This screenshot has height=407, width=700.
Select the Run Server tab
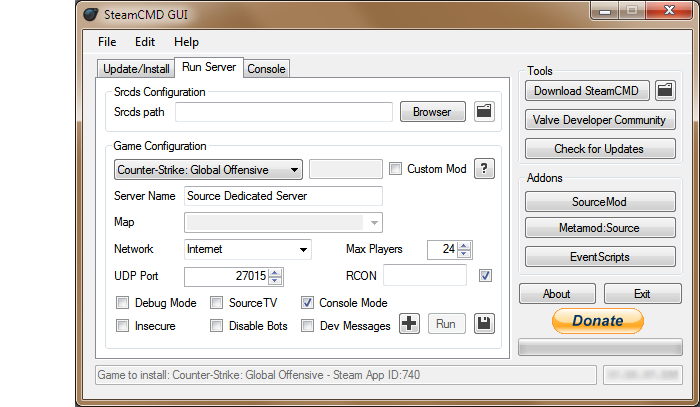[x=209, y=67]
